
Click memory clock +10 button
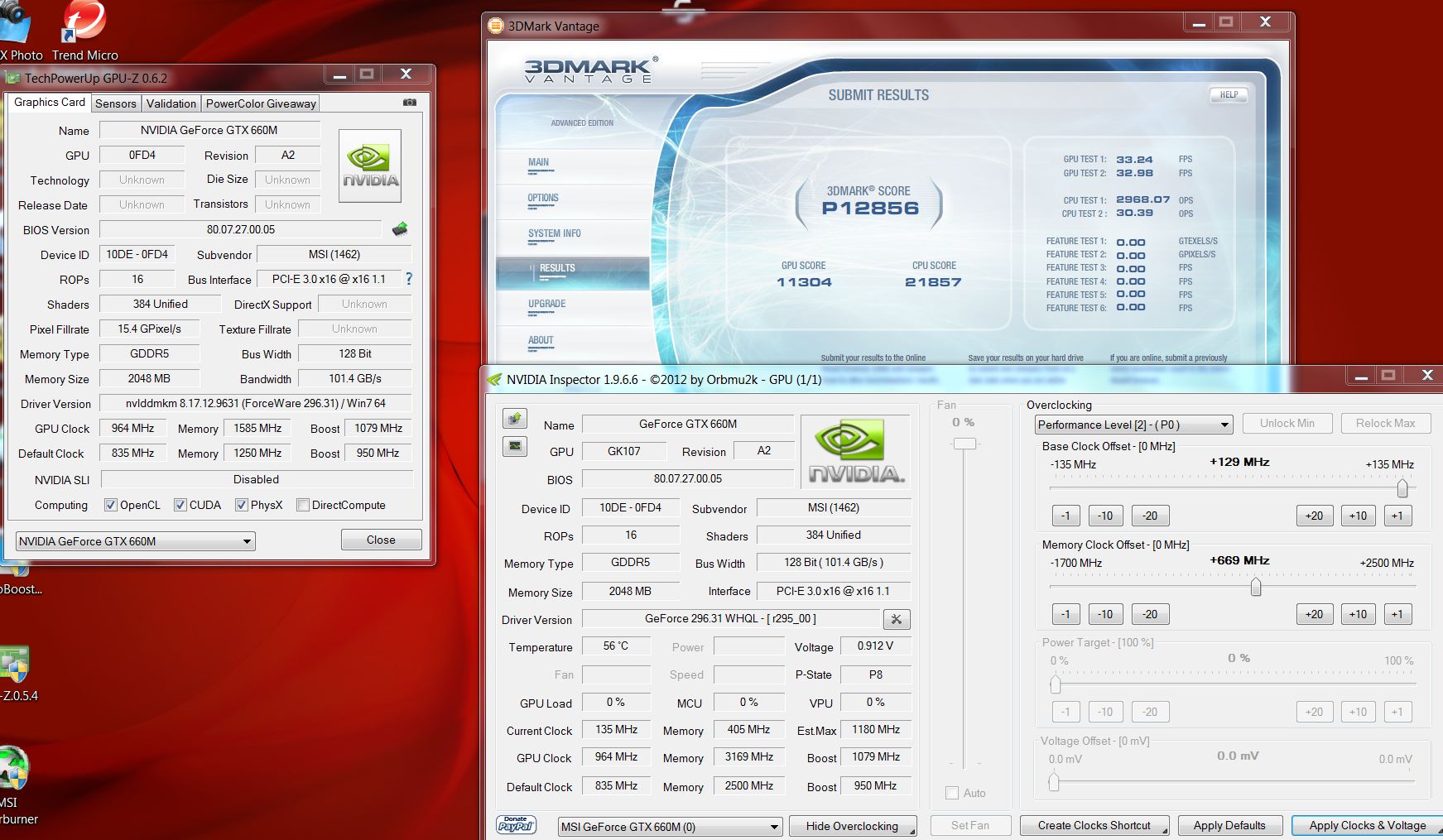1358,614
